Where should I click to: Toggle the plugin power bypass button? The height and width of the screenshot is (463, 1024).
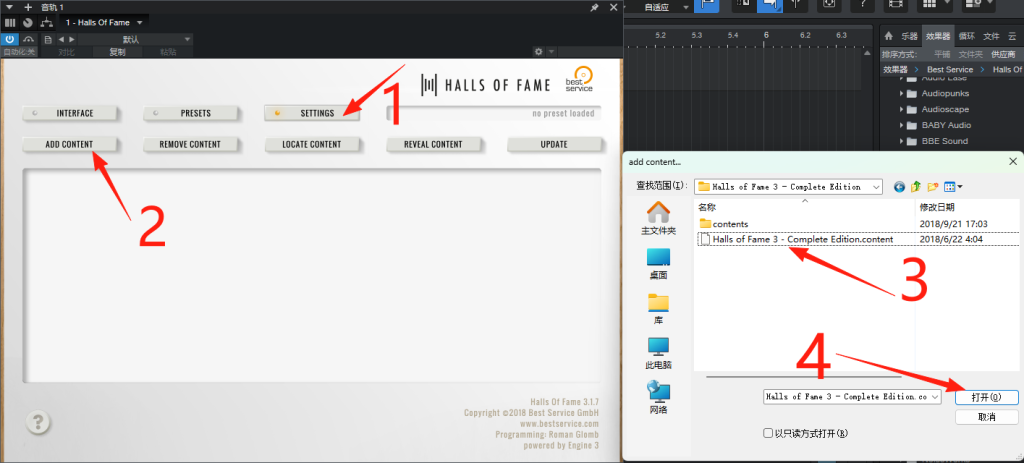10,39
